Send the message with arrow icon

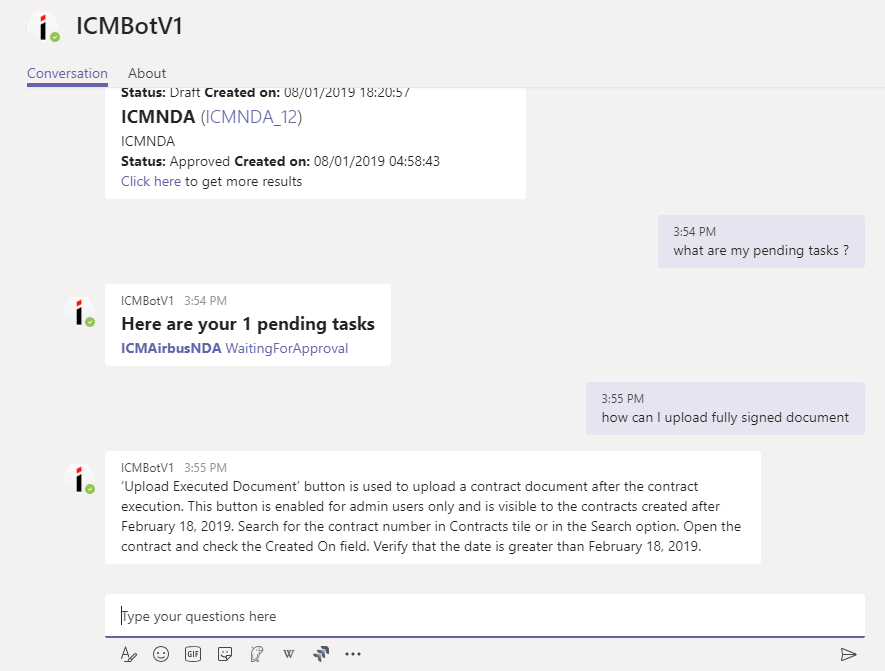(x=848, y=654)
